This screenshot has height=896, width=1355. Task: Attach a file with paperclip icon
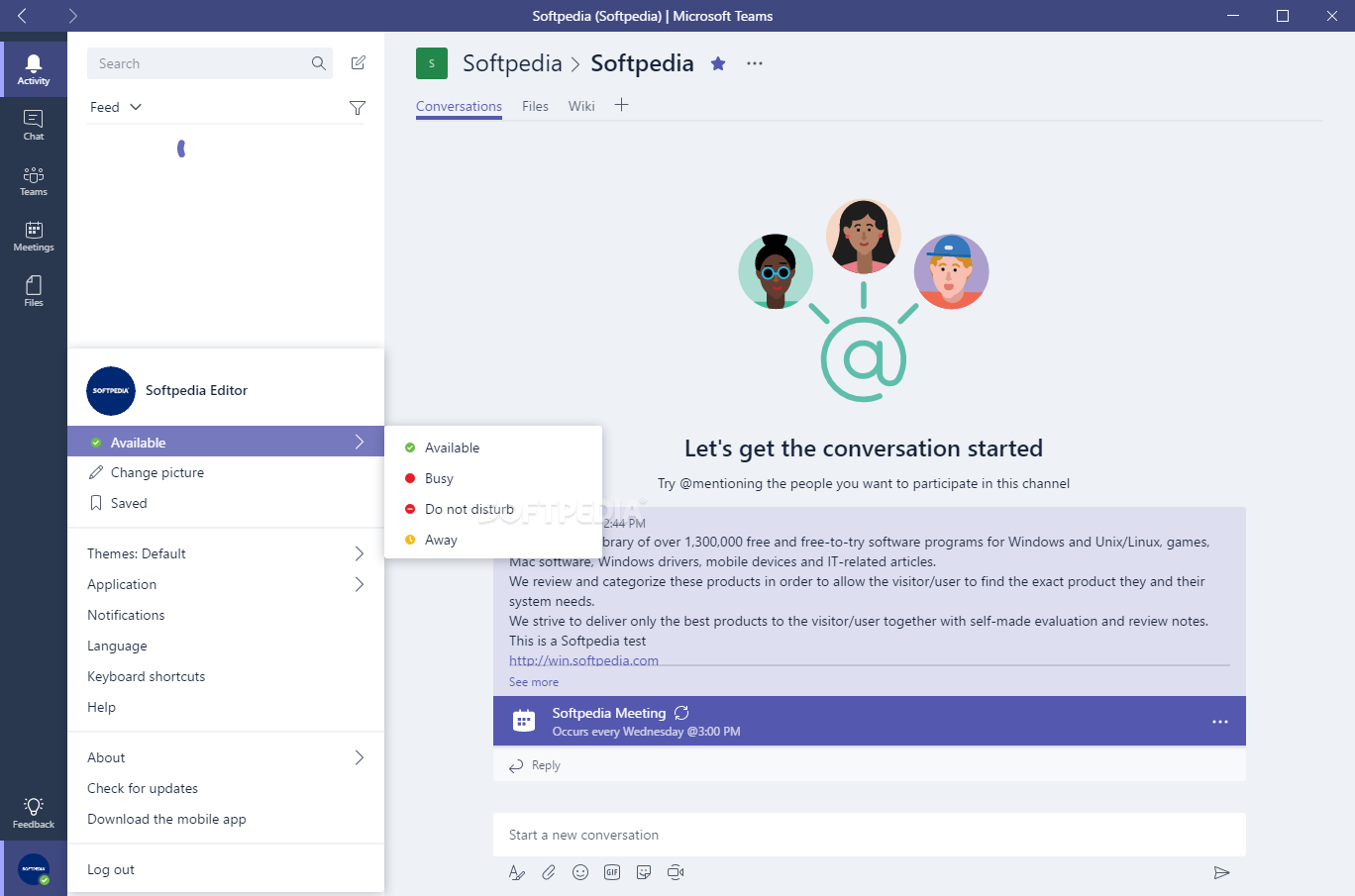549,872
